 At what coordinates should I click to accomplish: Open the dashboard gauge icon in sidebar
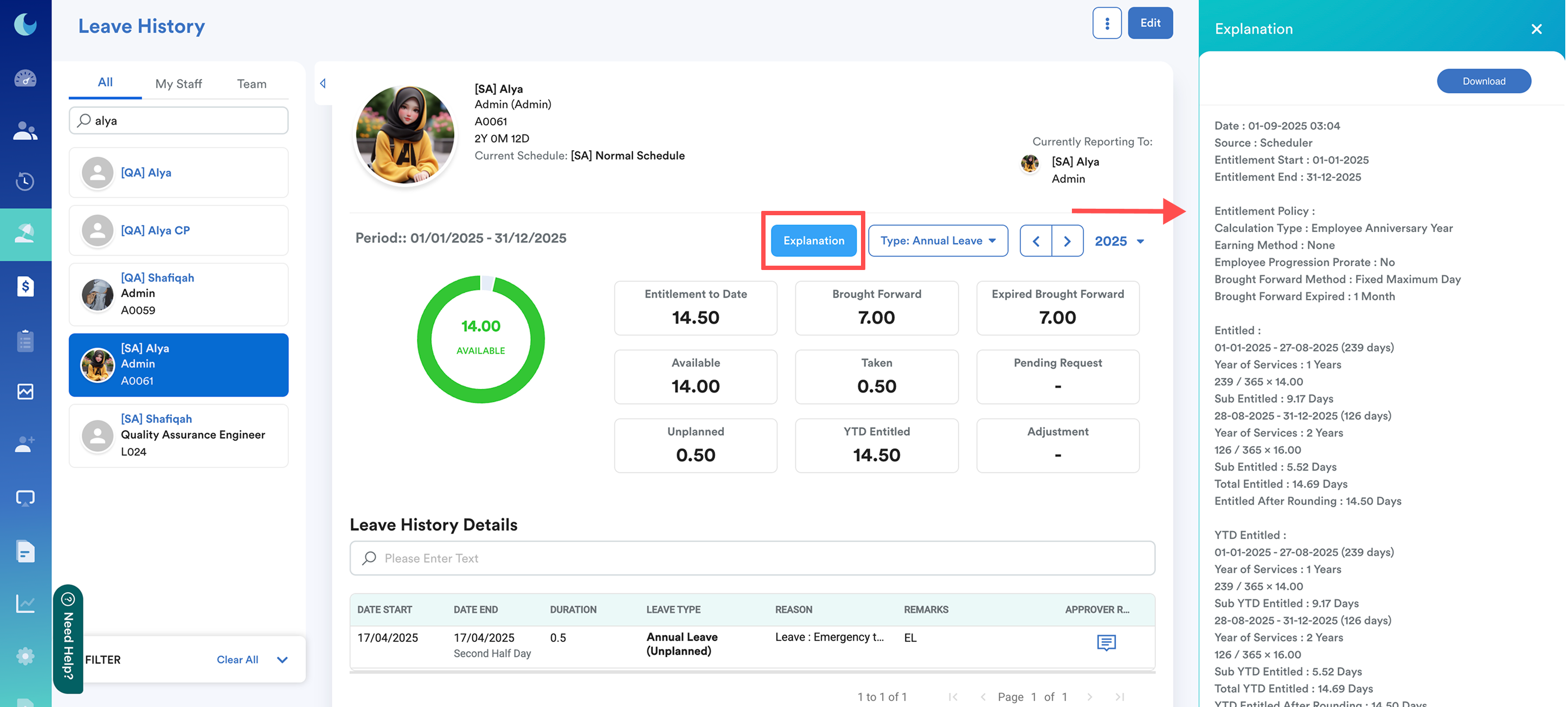tap(25, 79)
